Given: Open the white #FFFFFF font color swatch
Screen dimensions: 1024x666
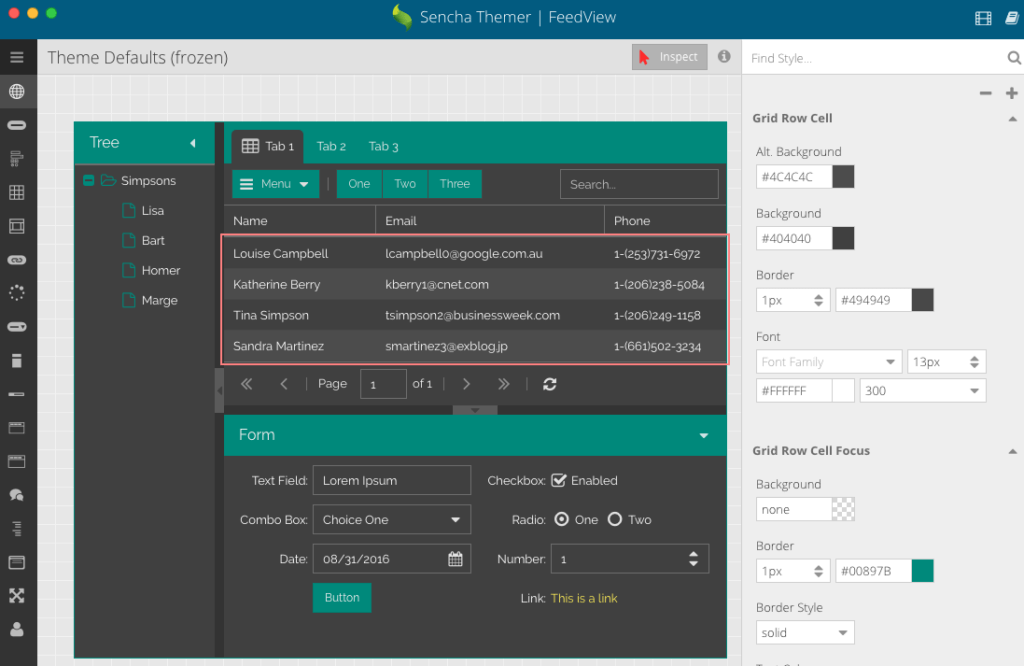Looking at the screenshot, I should tap(843, 391).
